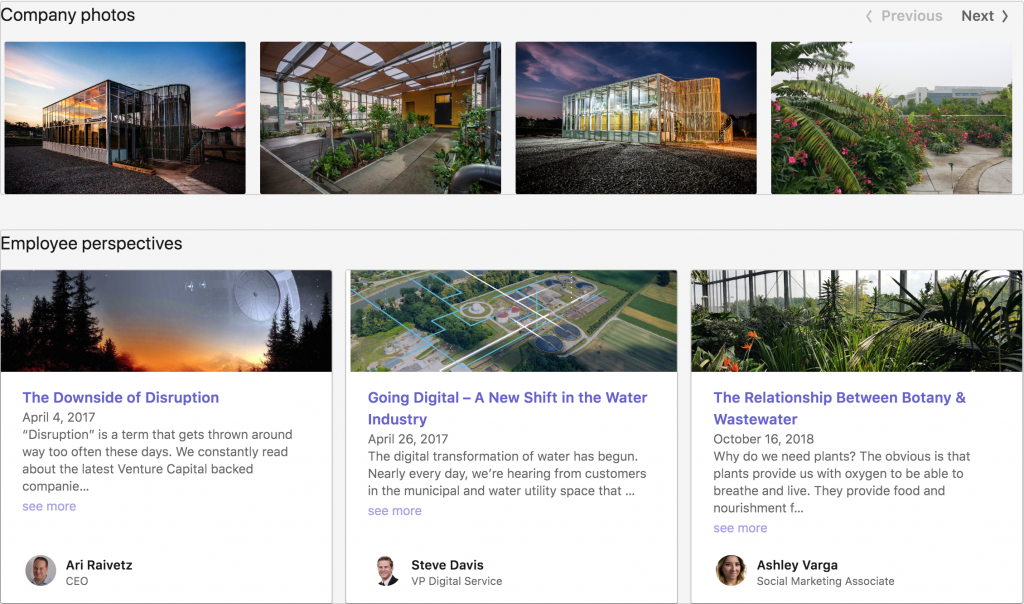Viewport: 1024px width, 604px height.
Task: Open night-lit greenhouse company photo
Action: click(636, 118)
